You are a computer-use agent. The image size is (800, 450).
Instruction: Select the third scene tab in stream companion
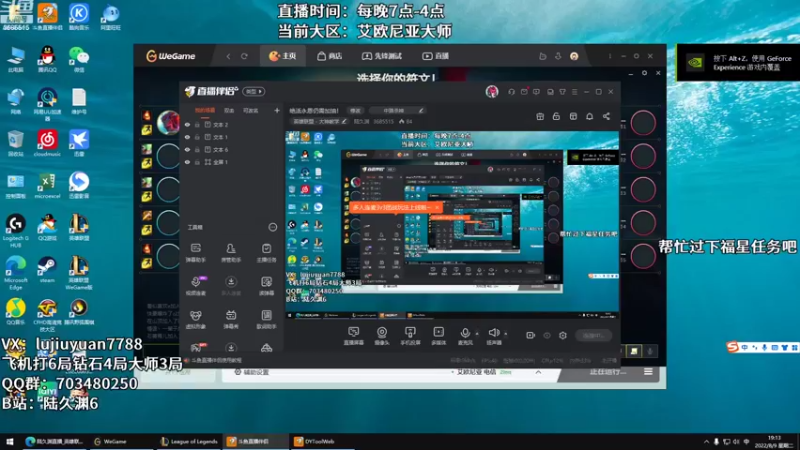tap(251, 110)
